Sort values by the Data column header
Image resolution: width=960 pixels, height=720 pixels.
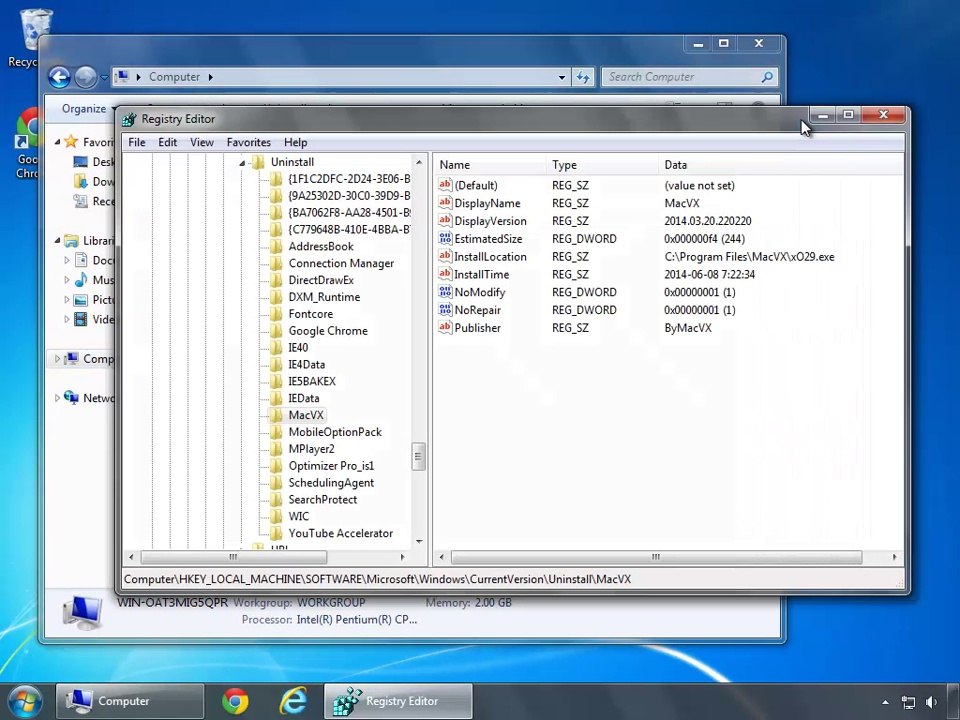click(780, 165)
